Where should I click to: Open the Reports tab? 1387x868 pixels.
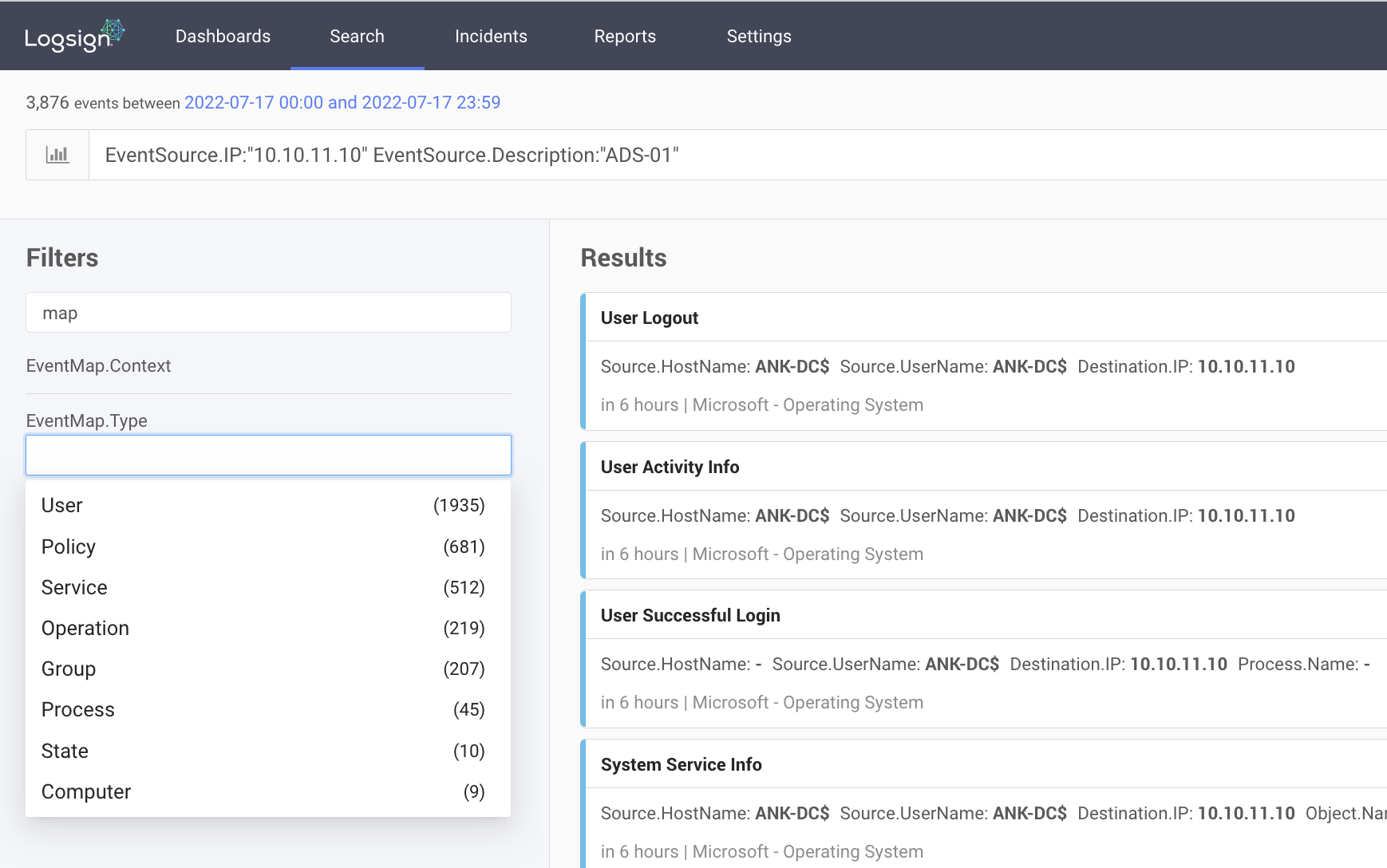[625, 36]
